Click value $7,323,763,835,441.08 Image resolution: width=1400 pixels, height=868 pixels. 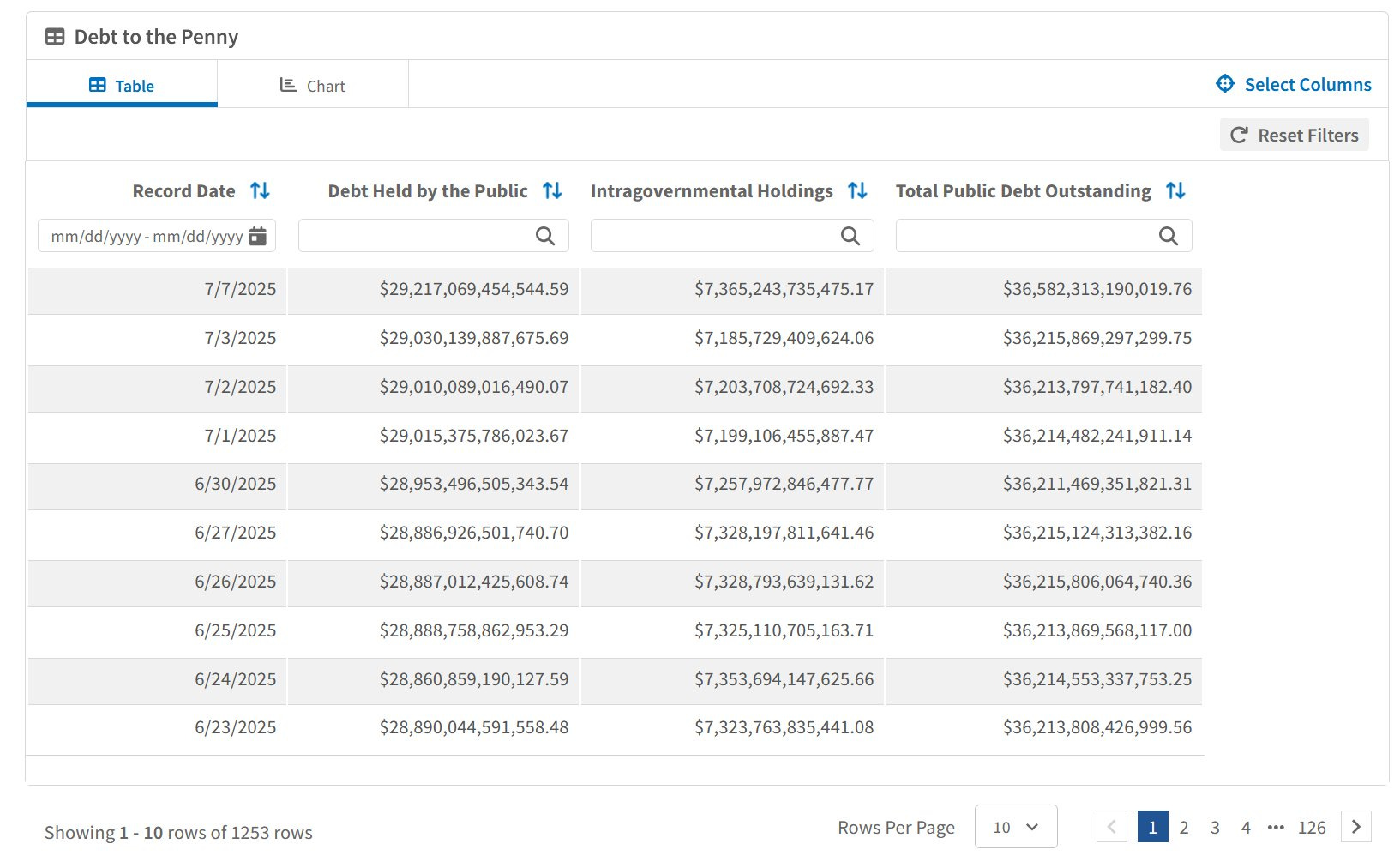click(x=784, y=727)
